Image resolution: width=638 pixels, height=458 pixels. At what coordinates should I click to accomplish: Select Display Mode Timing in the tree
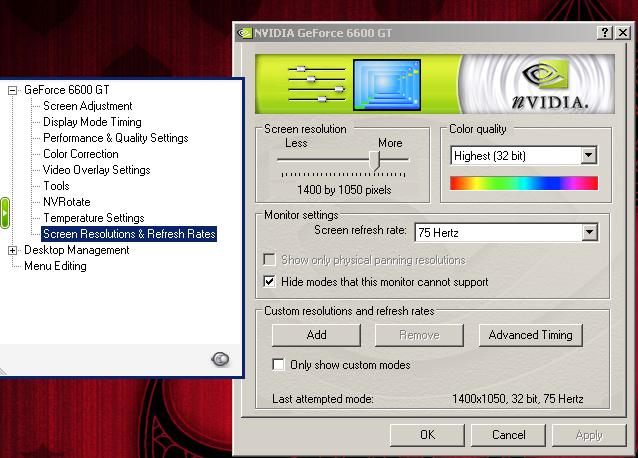click(x=92, y=122)
